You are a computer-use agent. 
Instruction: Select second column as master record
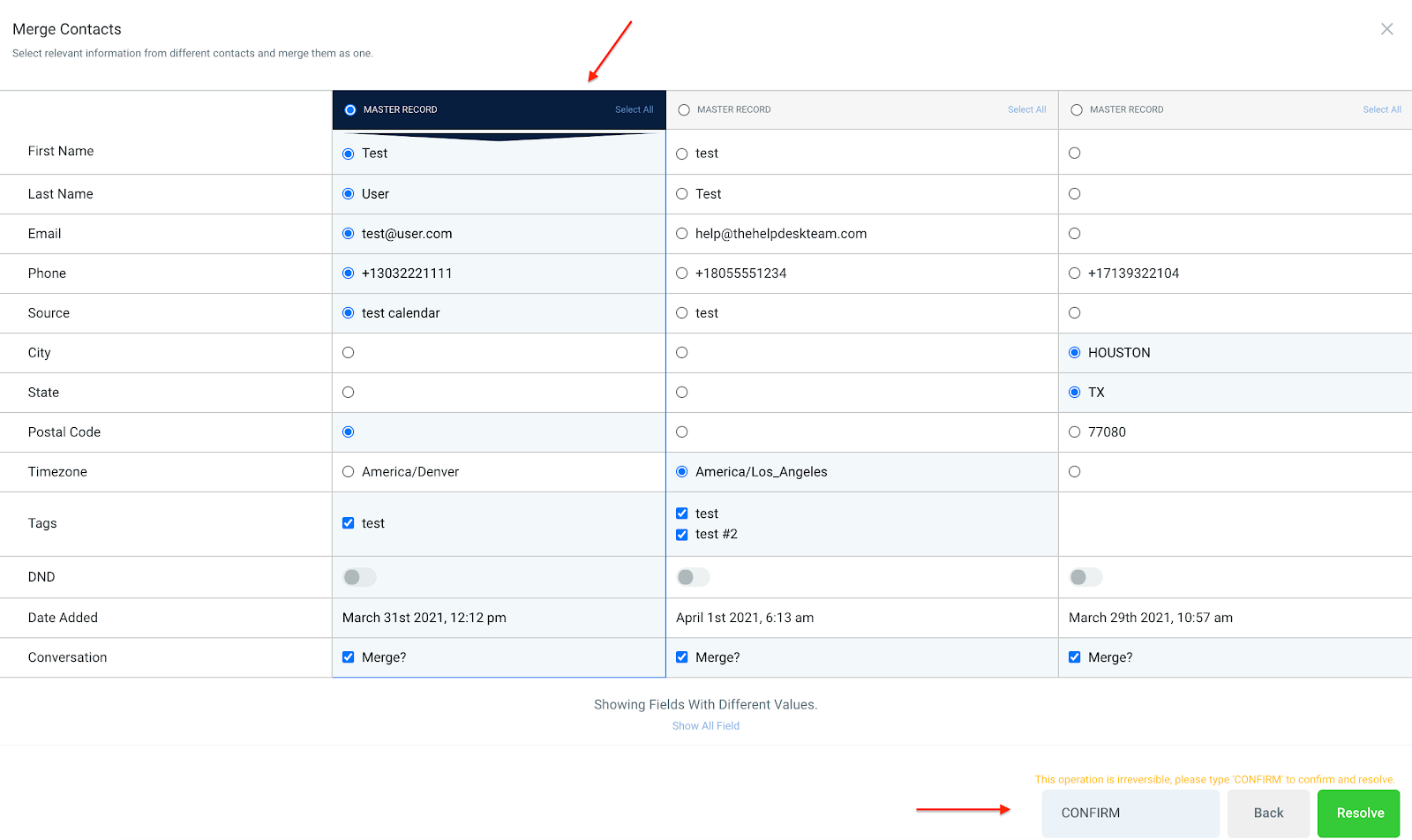[x=684, y=110]
